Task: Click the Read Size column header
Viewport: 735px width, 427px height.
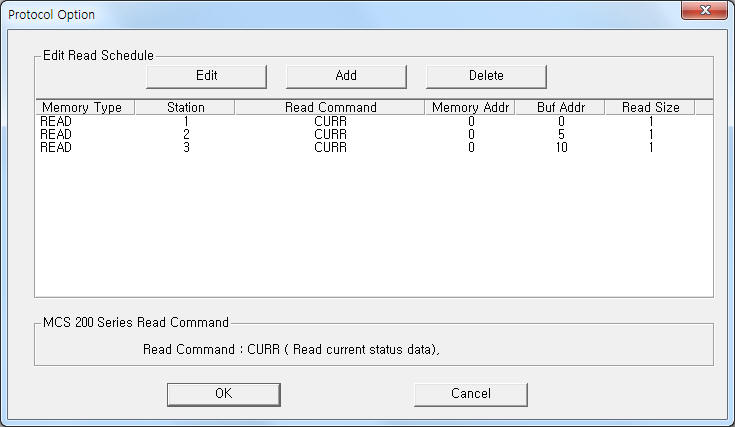Action: pos(650,107)
